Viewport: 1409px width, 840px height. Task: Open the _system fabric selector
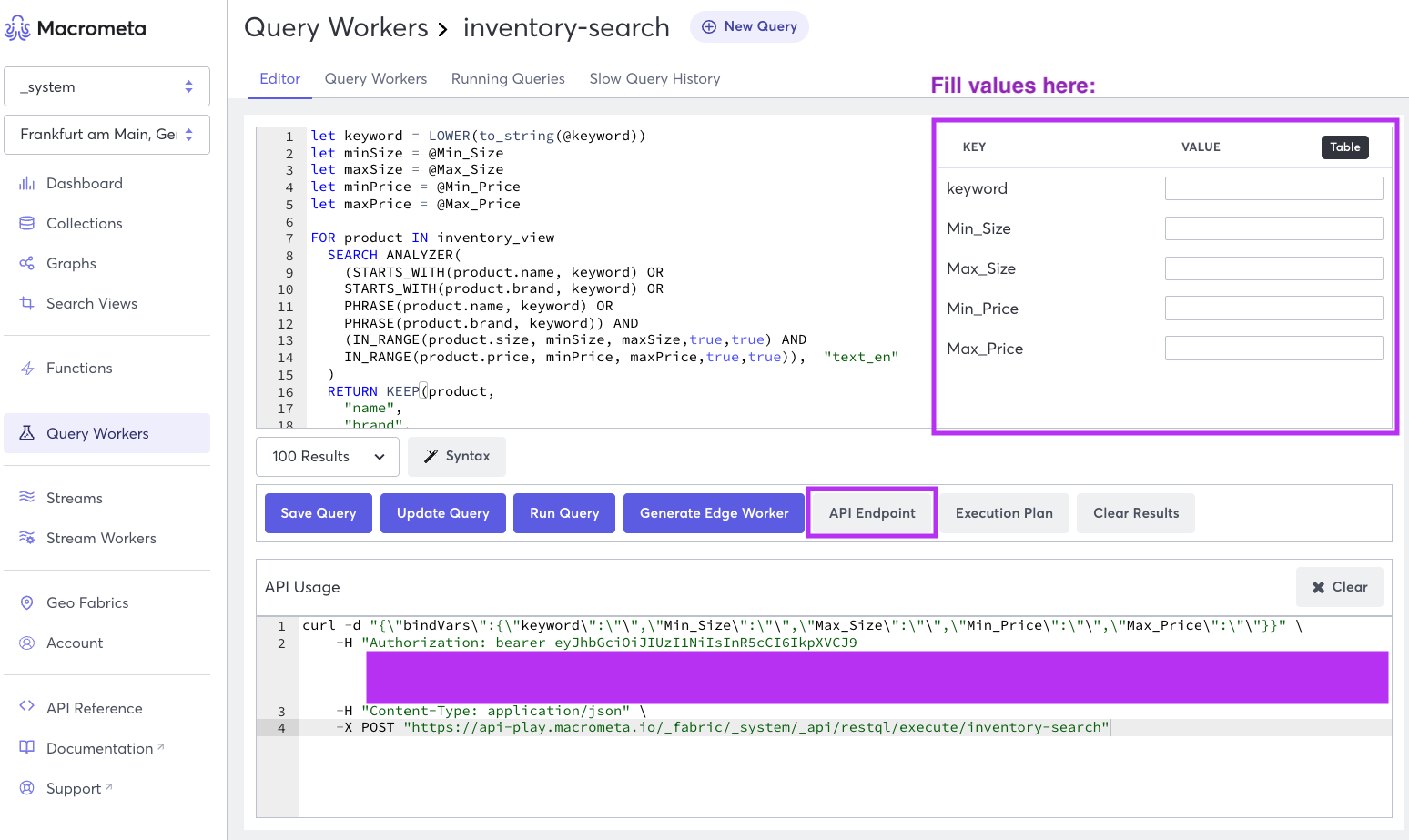pyautogui.click(x=106, y=86)
